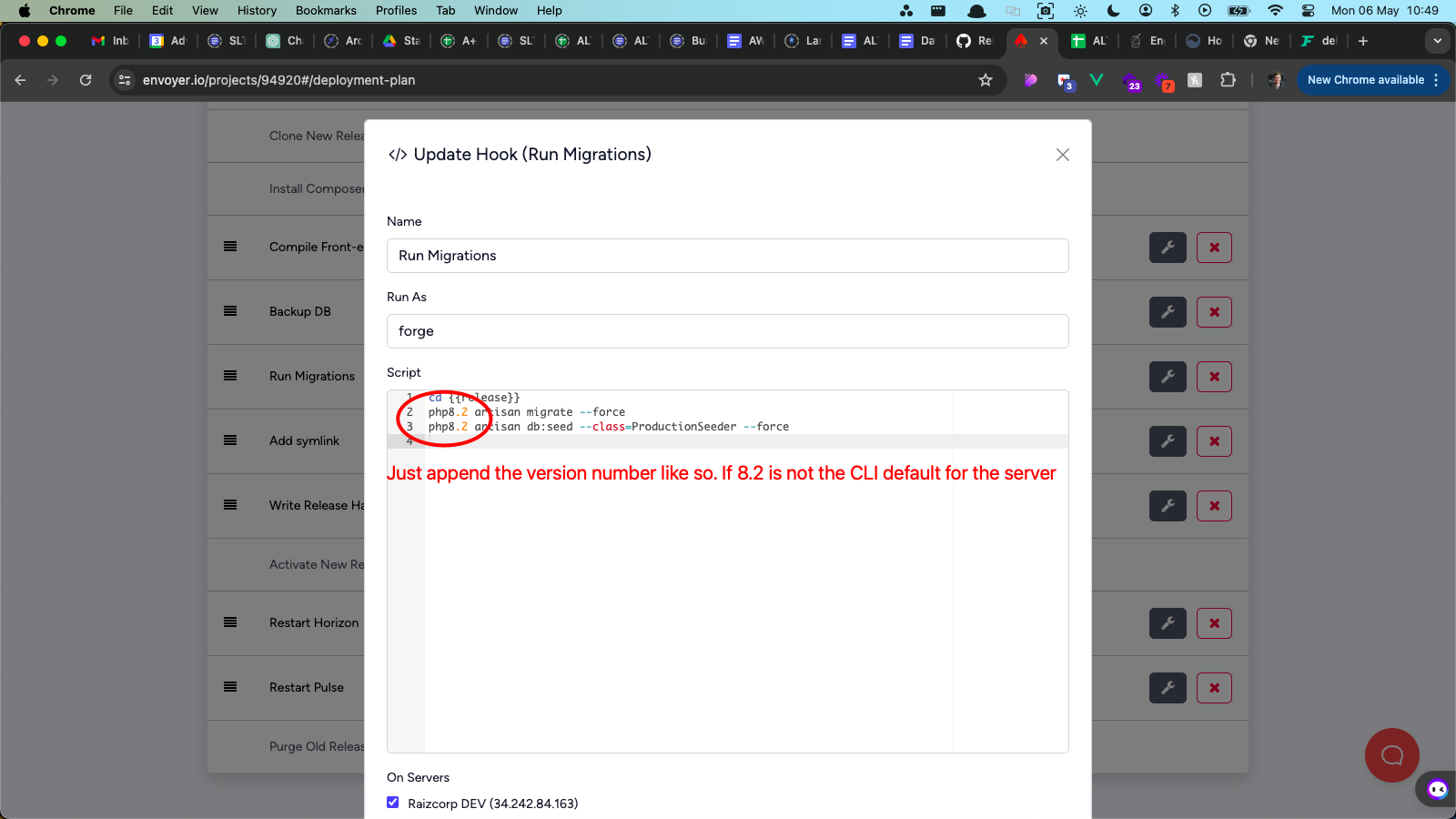Open the Profiles menu in menu bar
The image size is (1456, 819).
click(x=396, y=11)
